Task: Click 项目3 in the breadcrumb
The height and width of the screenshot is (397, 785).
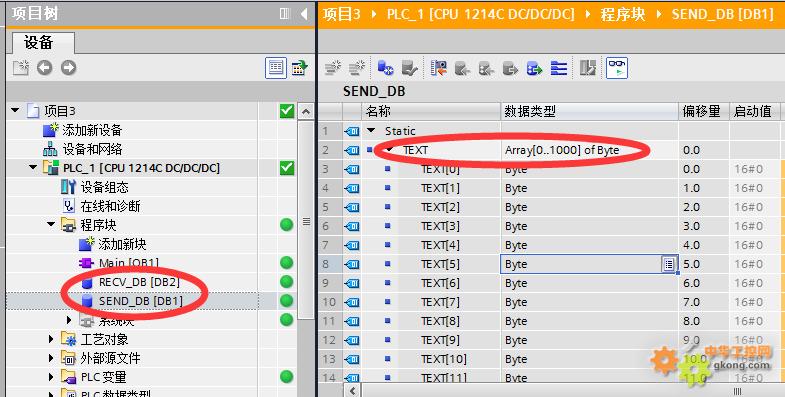Action: (x=341, y=14)
